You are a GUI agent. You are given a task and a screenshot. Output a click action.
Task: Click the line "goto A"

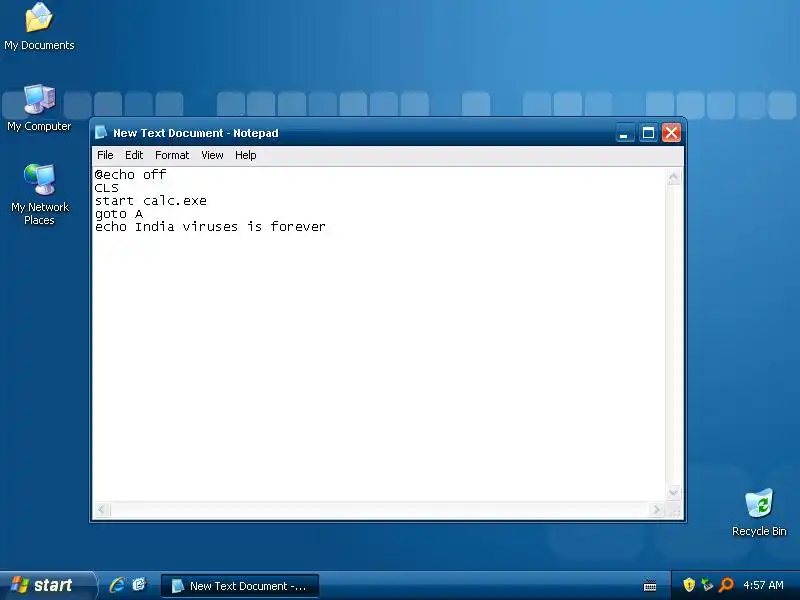pyautogui.click(x=119, y=214)
